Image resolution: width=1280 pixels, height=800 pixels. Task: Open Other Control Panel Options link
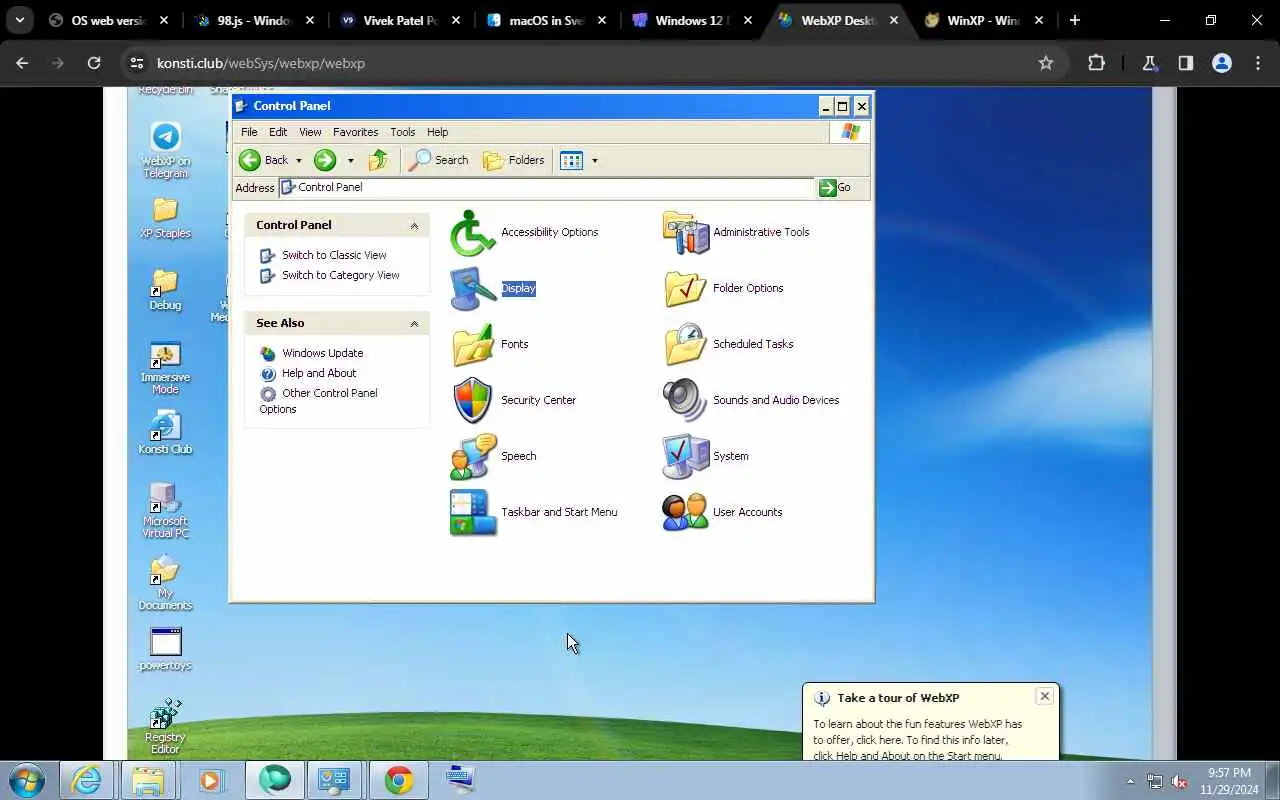pyautogui.click(x=319, y=401)
